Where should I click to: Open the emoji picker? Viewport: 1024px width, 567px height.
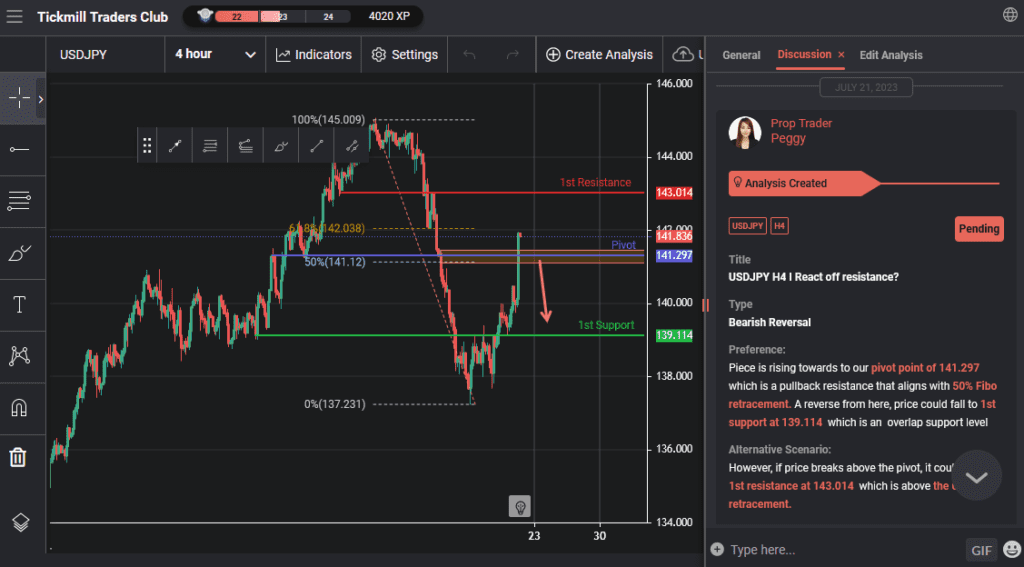1012,549
